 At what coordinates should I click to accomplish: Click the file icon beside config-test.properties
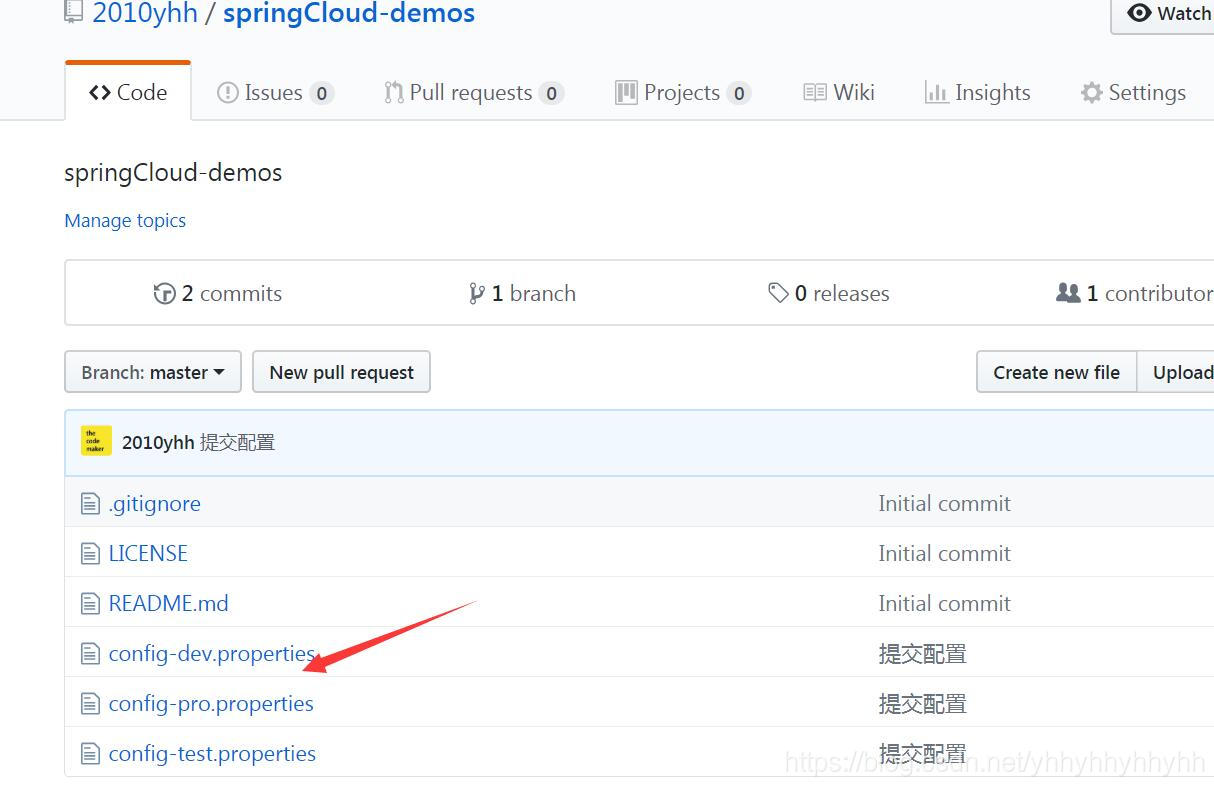pos(91,754)
